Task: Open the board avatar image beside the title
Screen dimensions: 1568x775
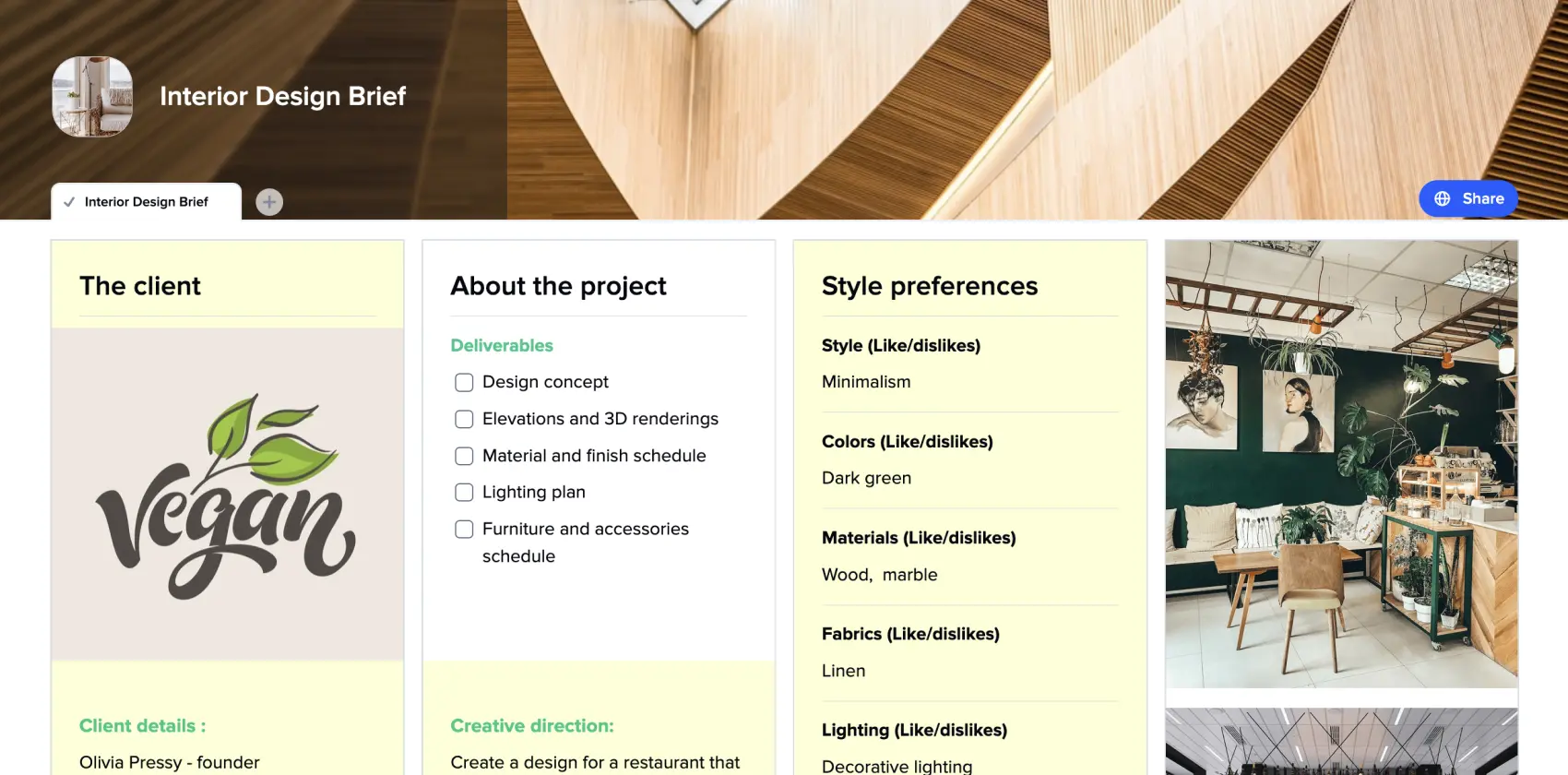Action: (x=92, y=96)
